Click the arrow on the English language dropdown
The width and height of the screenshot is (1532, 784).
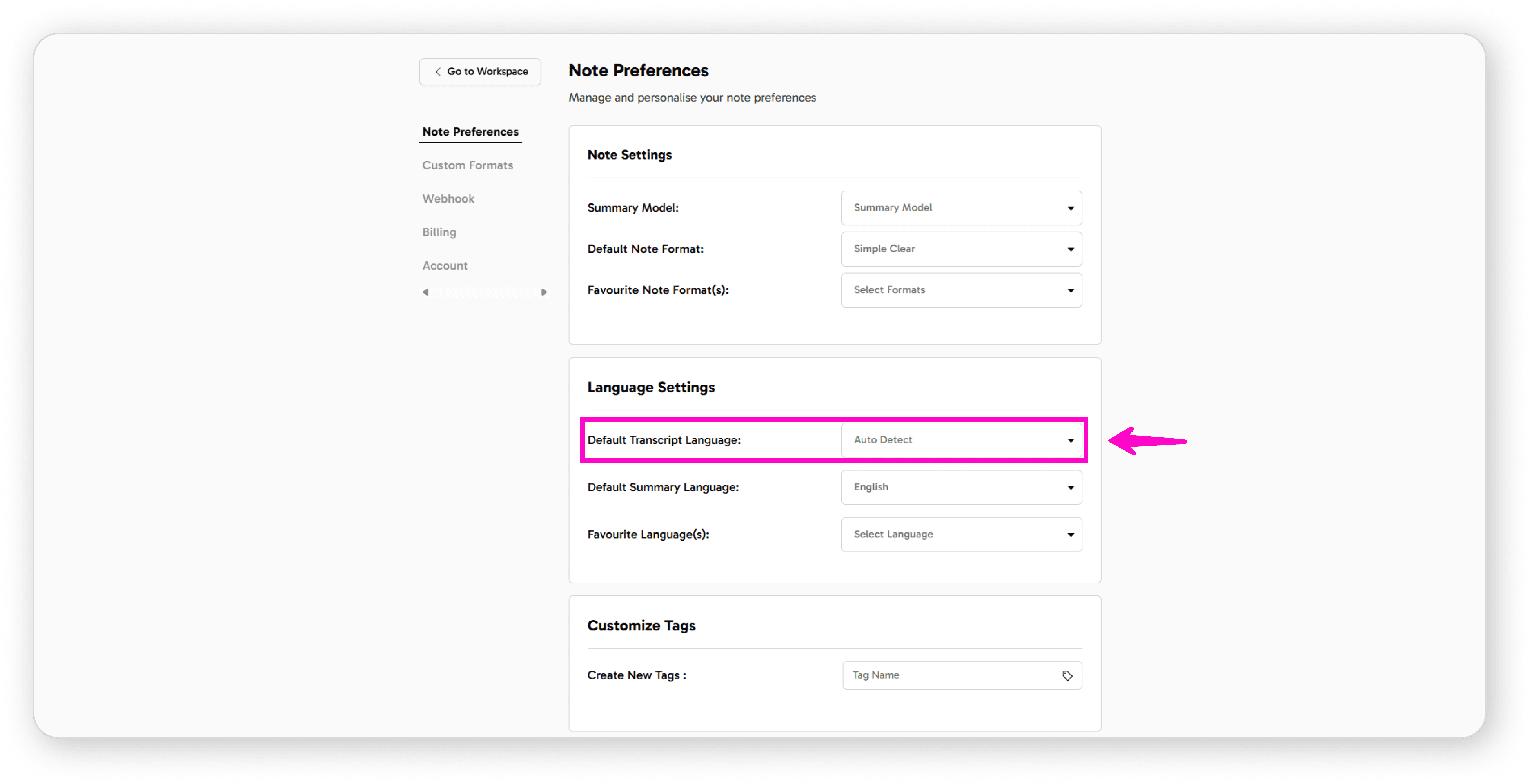[1071, 488]
